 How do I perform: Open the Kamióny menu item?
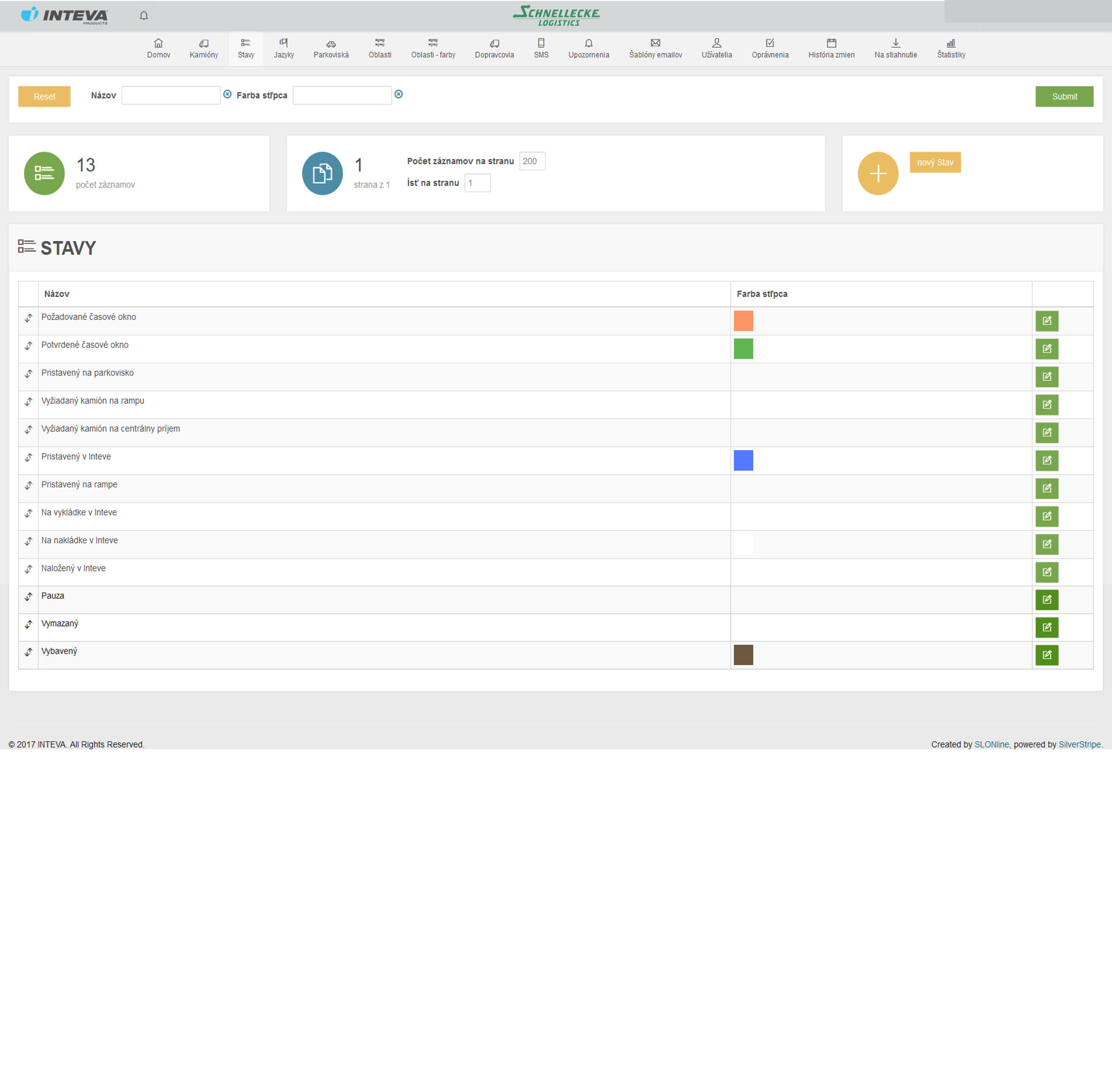click(x=204, y=48)
